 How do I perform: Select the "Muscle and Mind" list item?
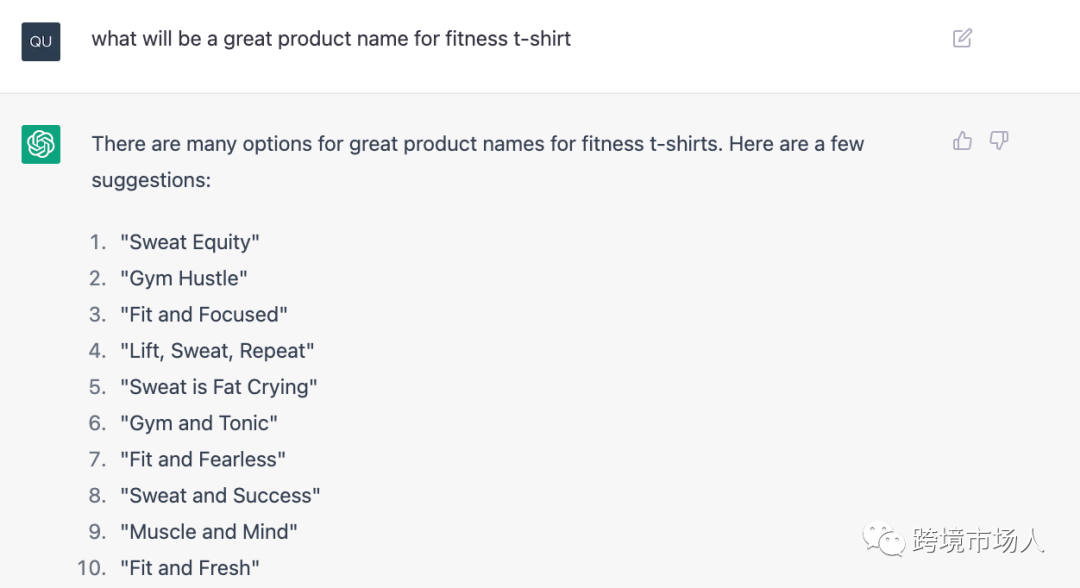click(x=209, y=531)
